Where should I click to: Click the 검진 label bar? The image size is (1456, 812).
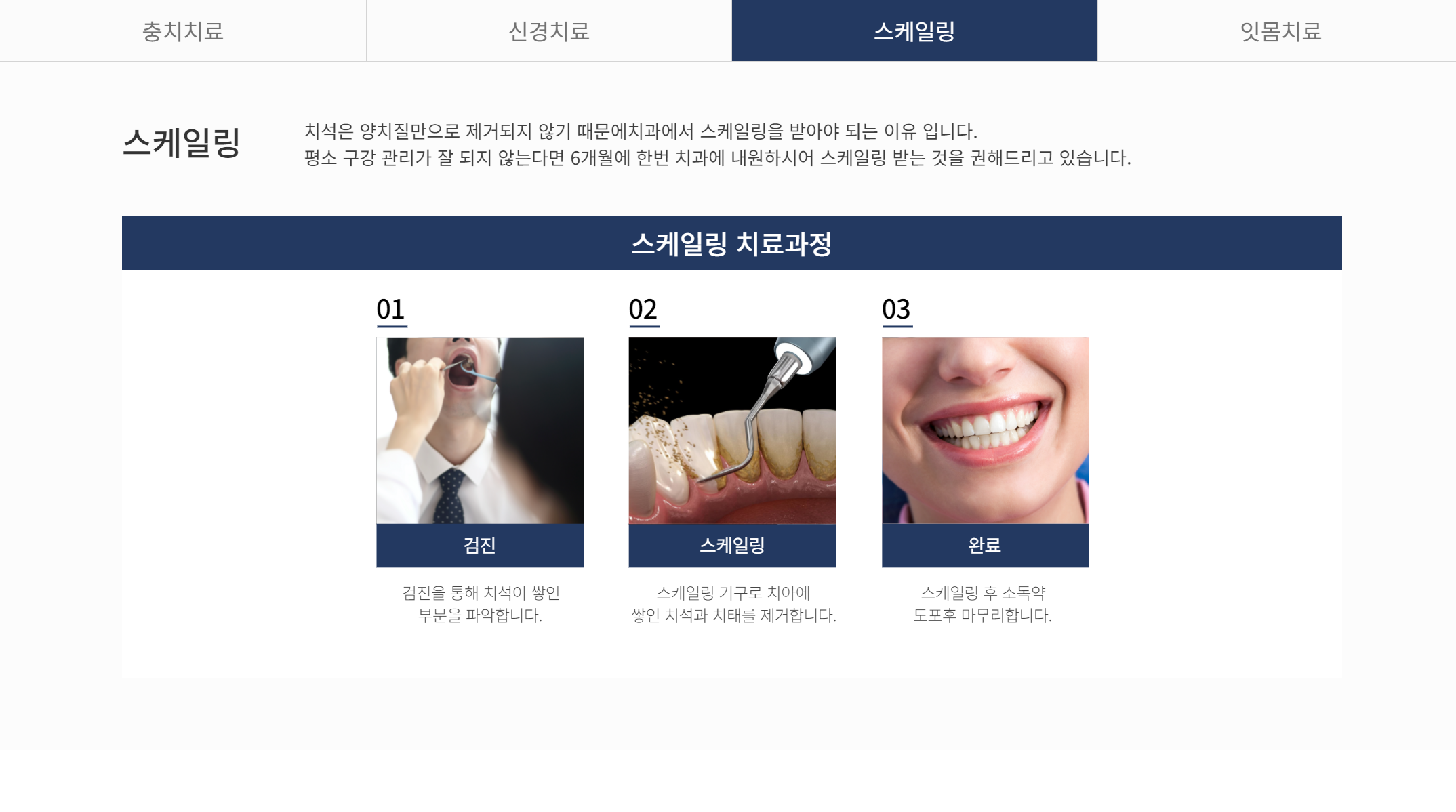coord(480,546)
